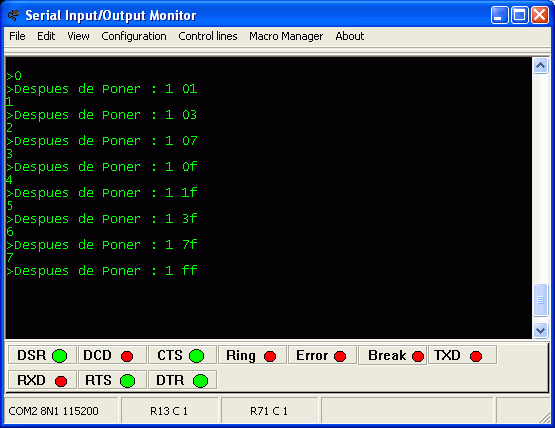Open the Macro Manager menu
Screen dimensions: 555x428
point(286,36)
